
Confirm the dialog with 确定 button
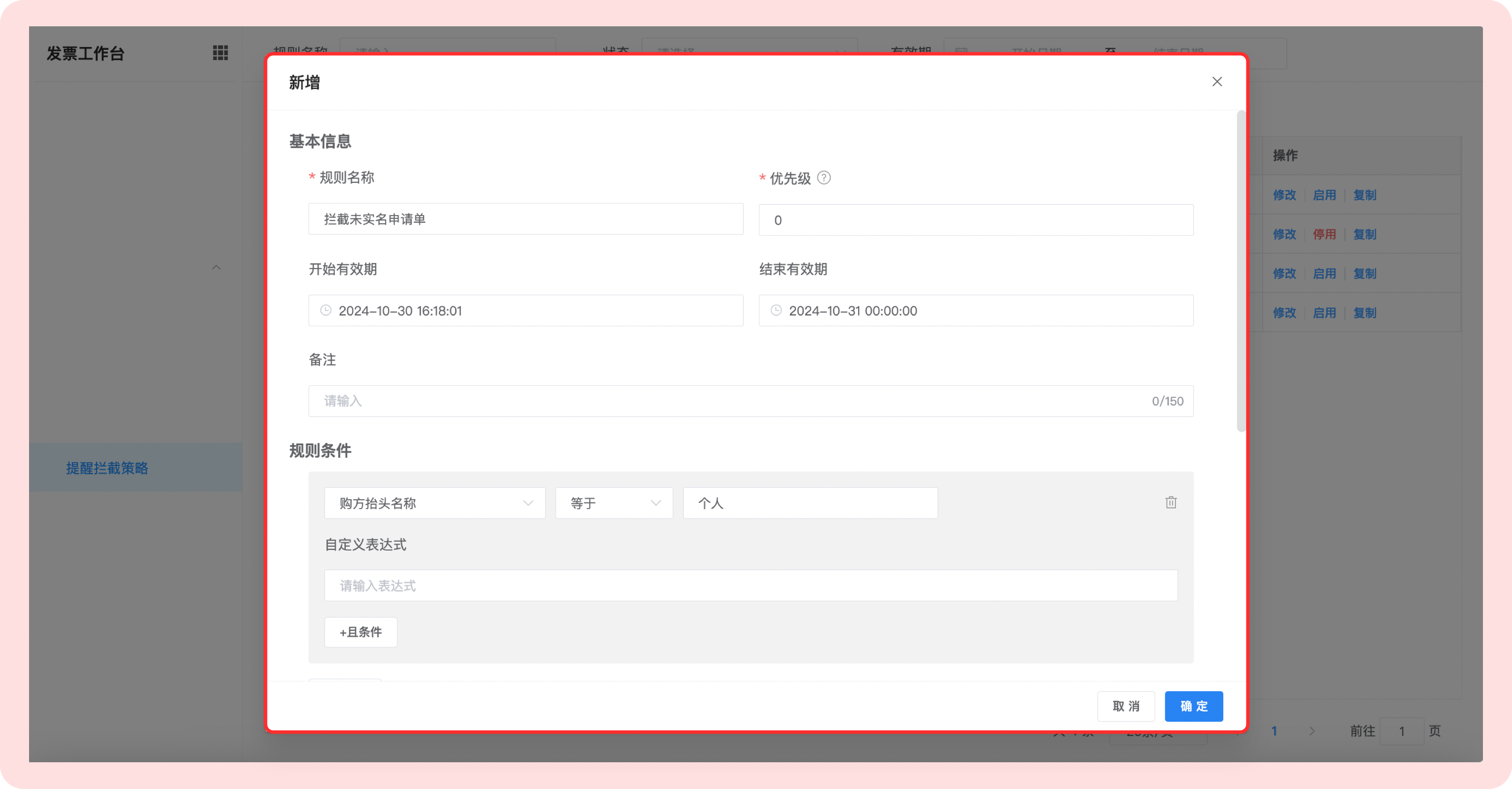pyautogui.click(x=1194, y=706)
